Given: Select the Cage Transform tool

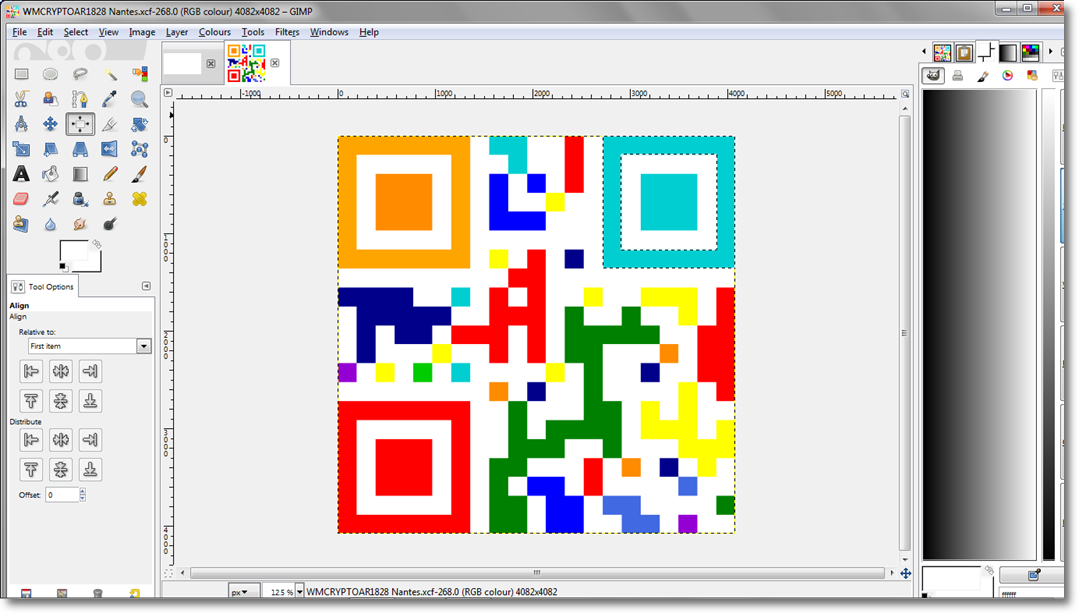Looking at the screenshot, I should [139, 149].
